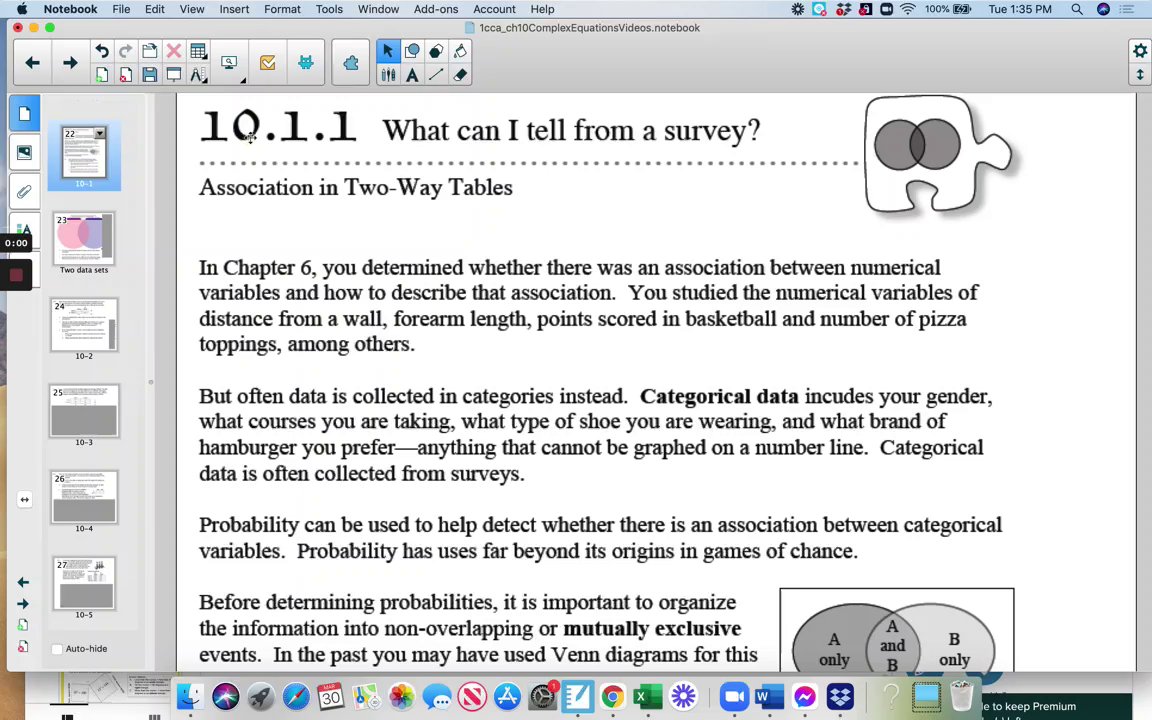1152x720 pixels.
Task: Click the stop recording red square
Action: tap(16, 275)
